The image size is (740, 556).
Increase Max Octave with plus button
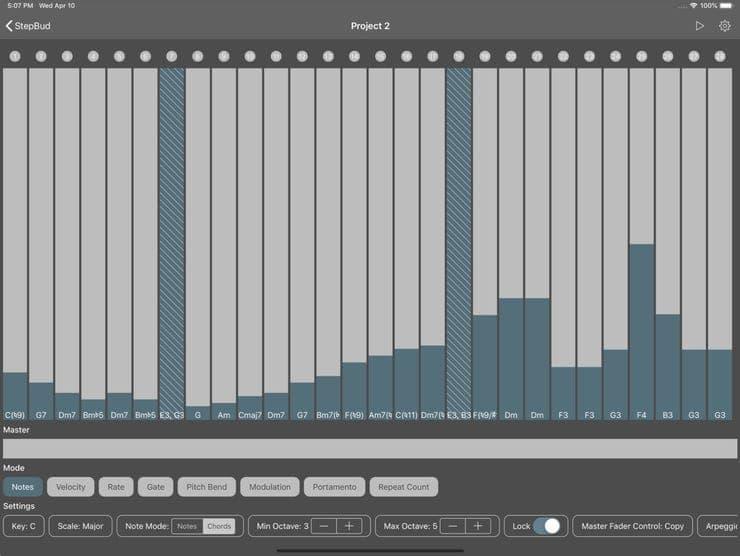pyautogui.click(x=478, y=526)
